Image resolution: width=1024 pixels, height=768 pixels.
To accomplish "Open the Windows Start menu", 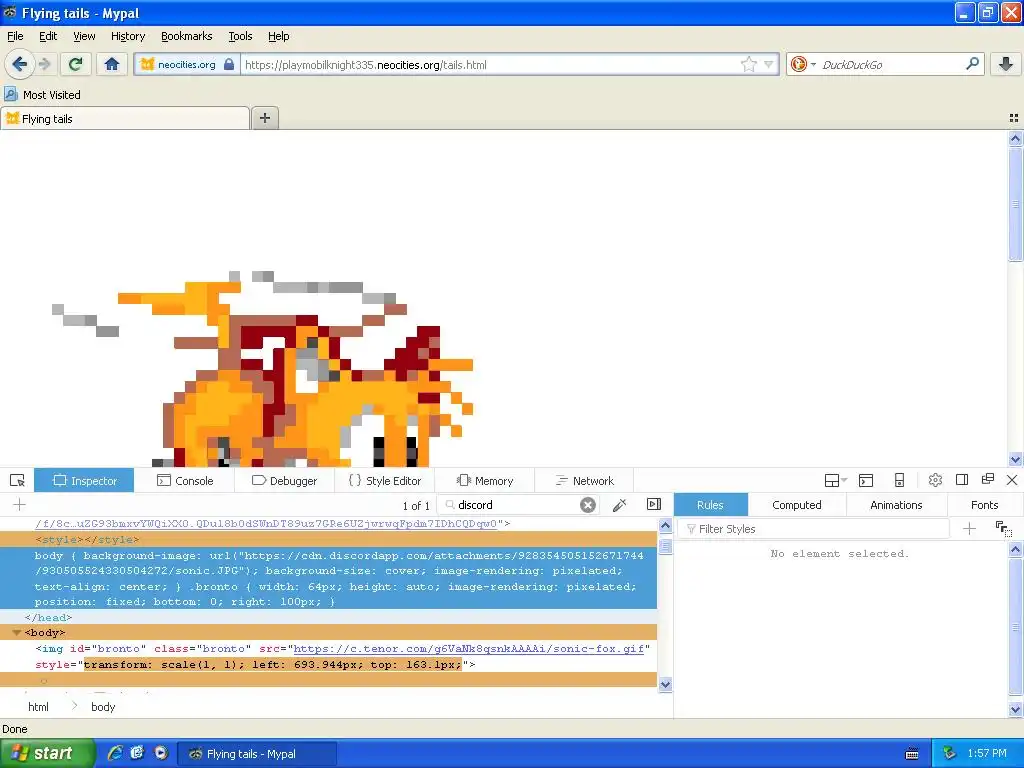I will tap(46, 753).
